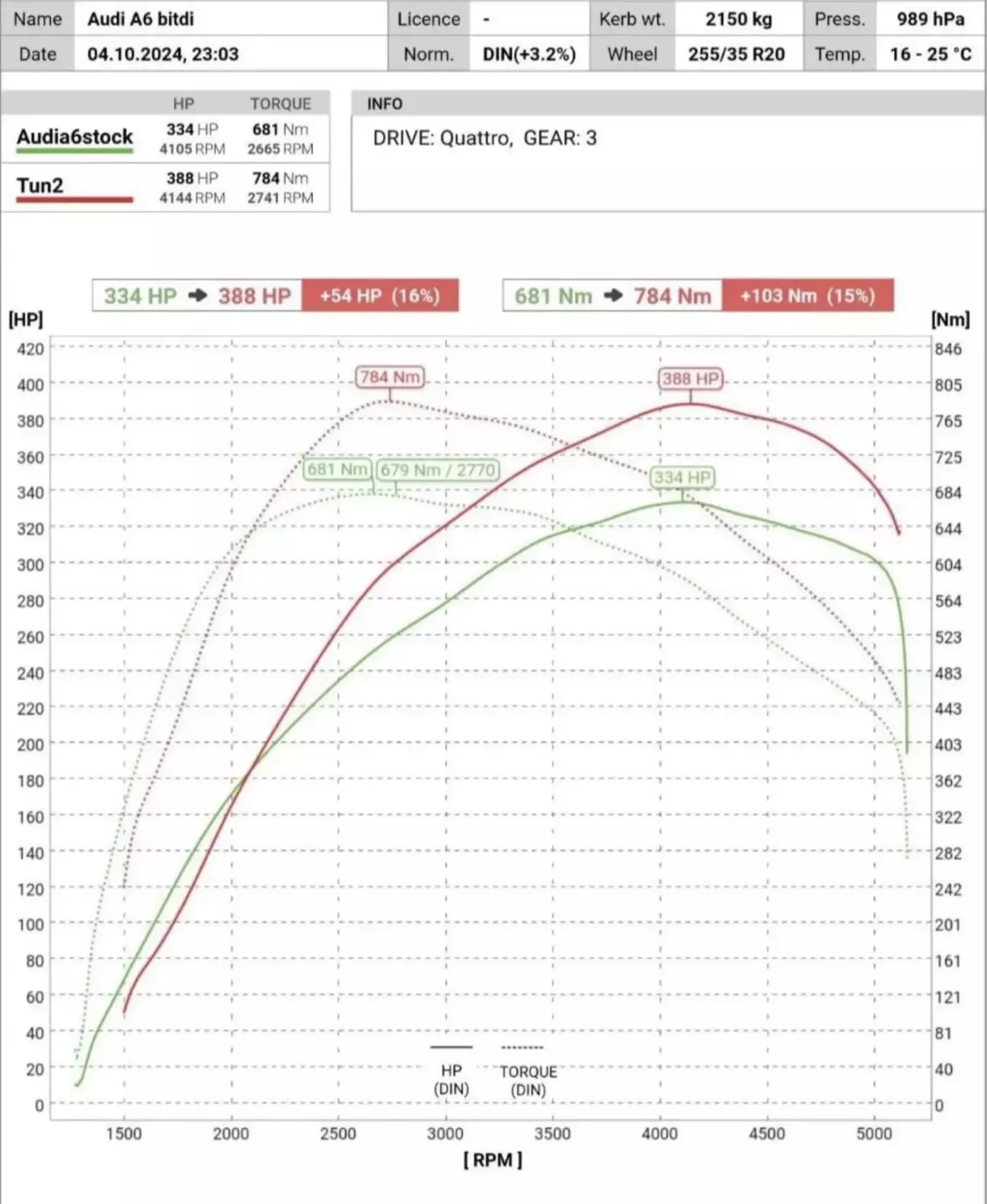Select the Audia6stock run name
The image size is (987, 1204).
75,136
